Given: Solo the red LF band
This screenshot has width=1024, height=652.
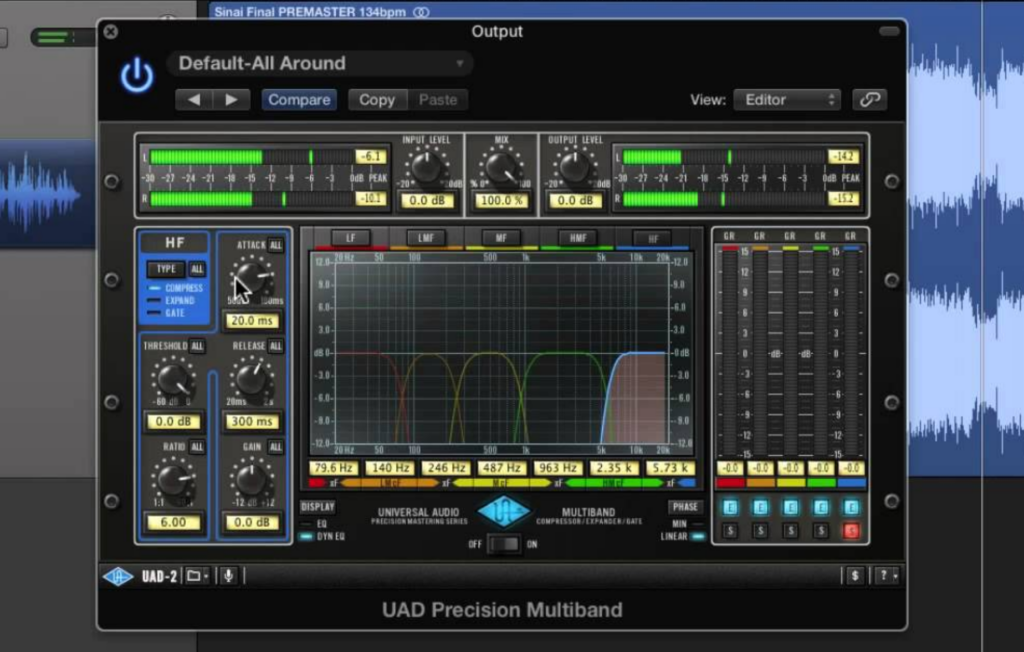Looking at the screenshot, I should [x=730, y=530].
